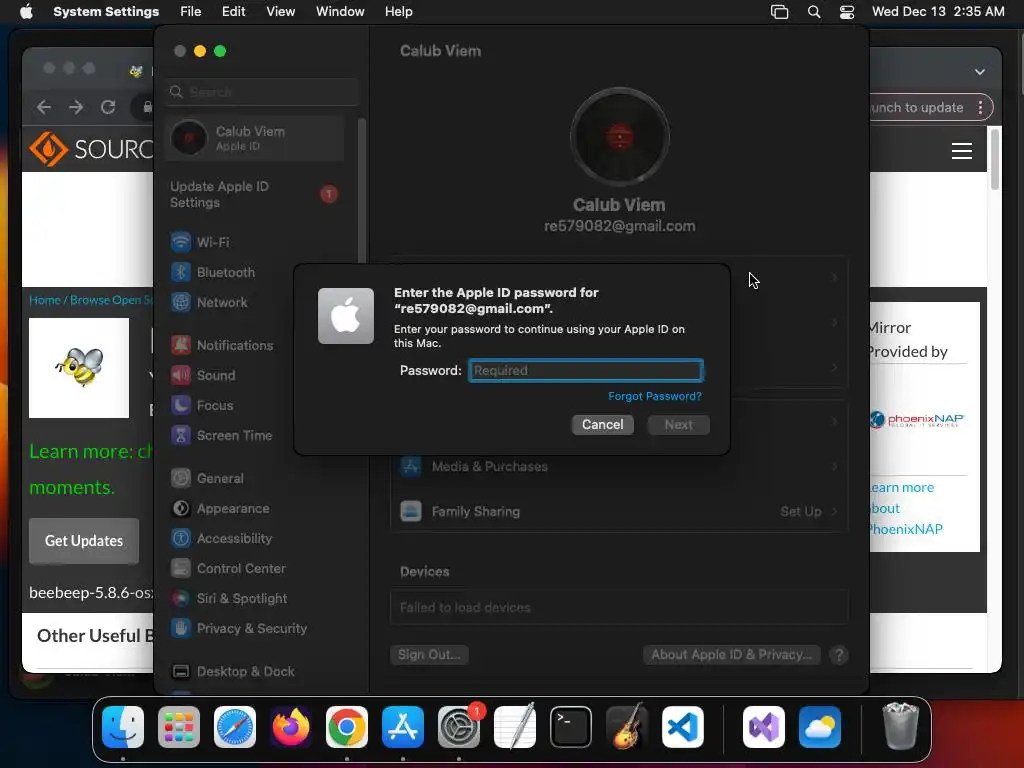
Task: Open the System Settings app menu
Action: point(106,12)
